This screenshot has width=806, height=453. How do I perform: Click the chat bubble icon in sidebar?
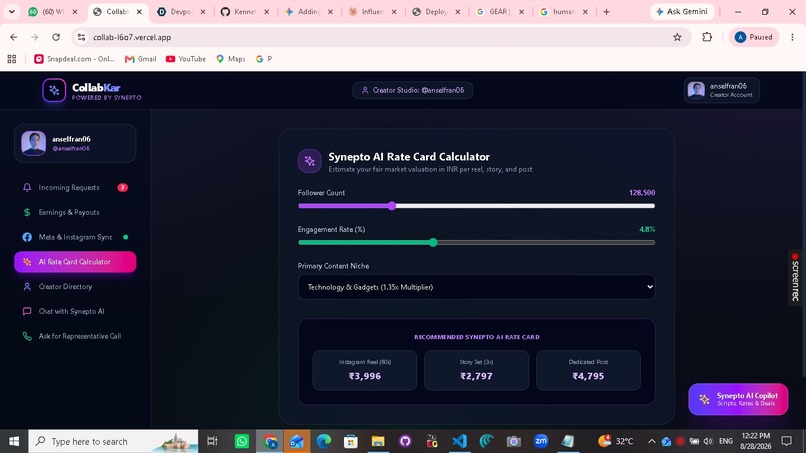point(27,311)
